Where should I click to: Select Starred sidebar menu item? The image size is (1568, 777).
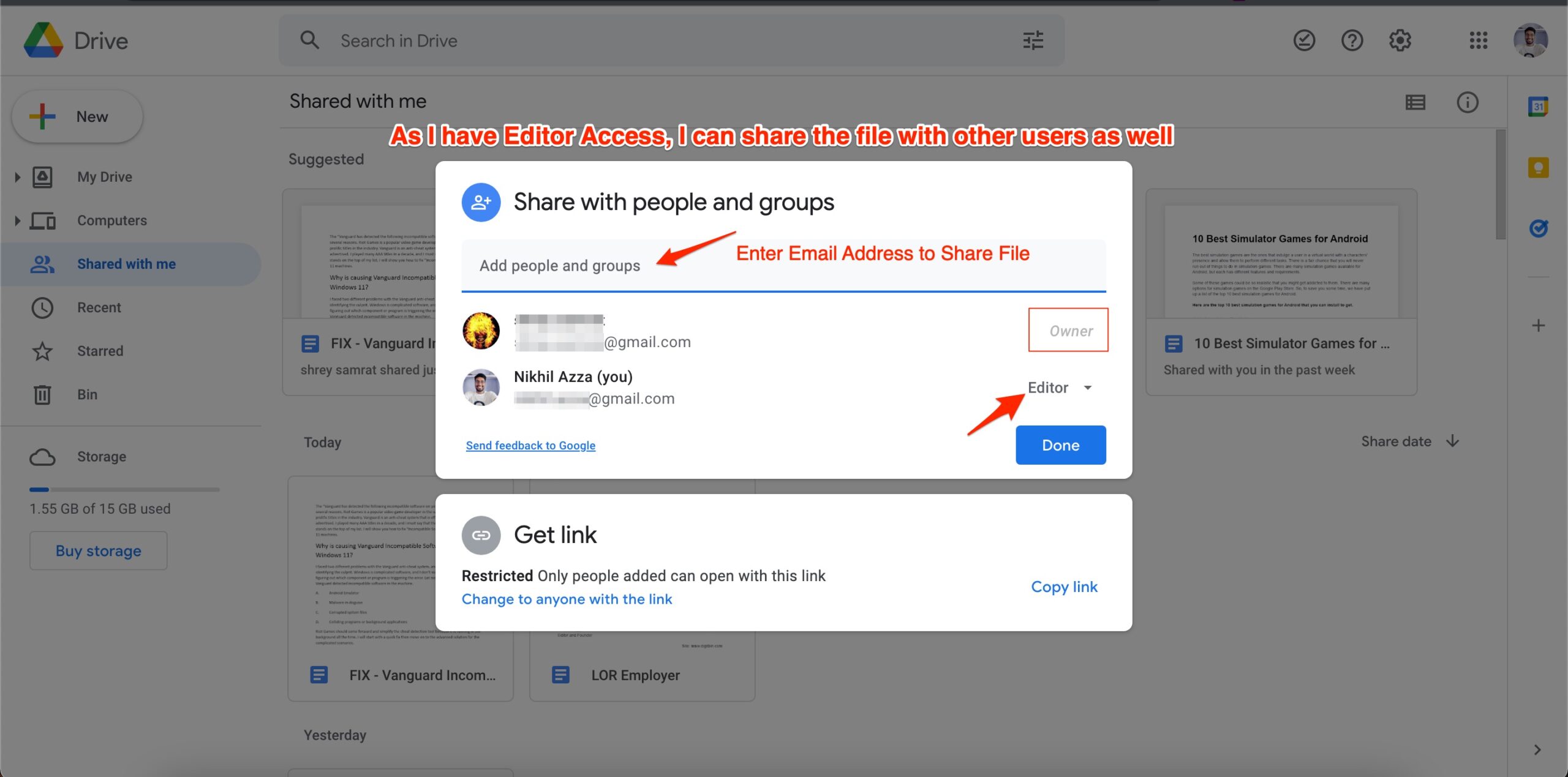[101, 350]
